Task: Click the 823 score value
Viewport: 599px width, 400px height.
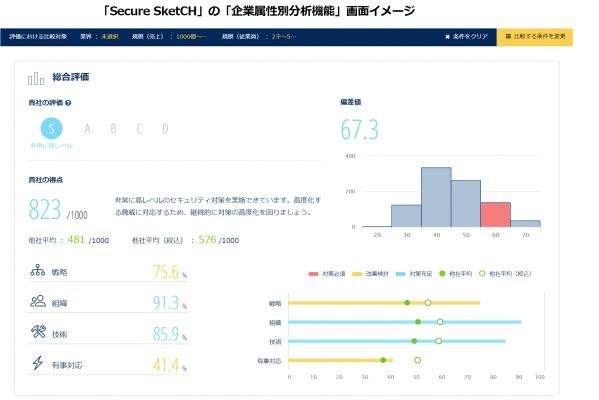Action: click(45, 209)
